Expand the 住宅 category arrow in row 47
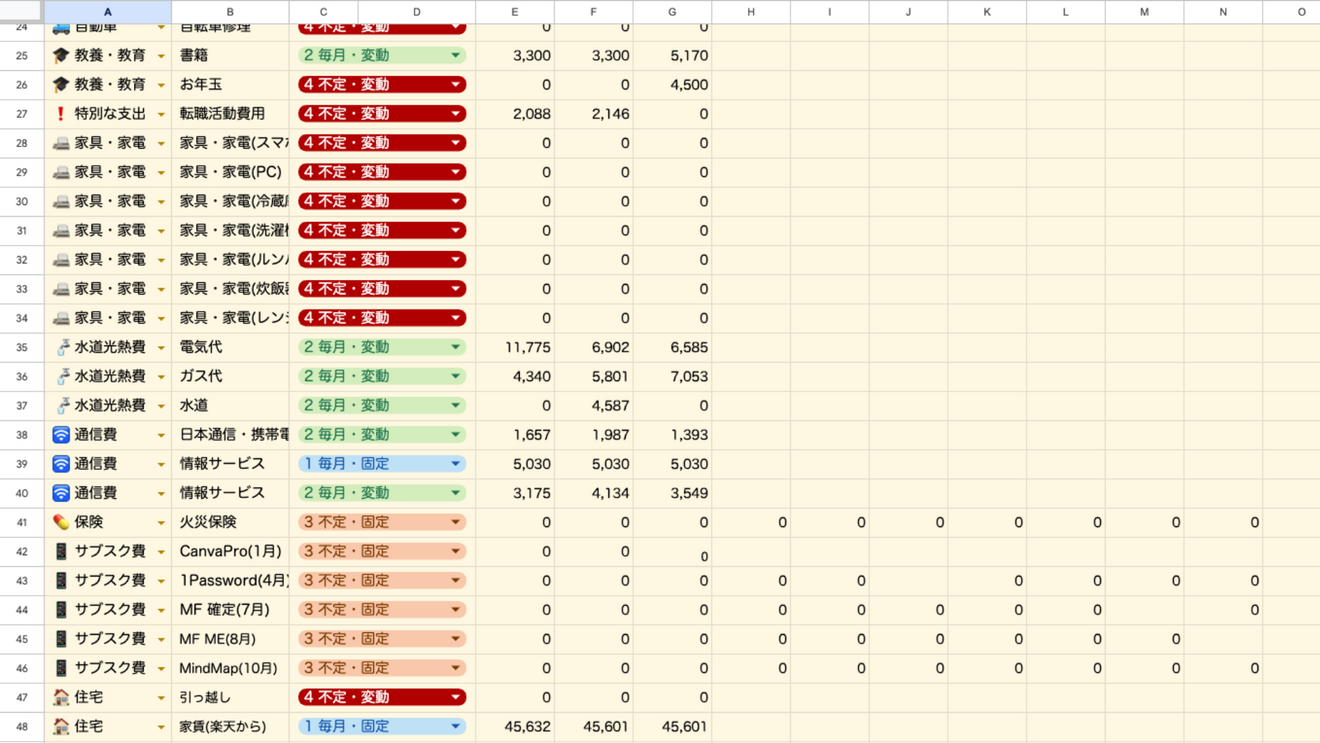The width and height of the screenshot is (1320, 743). point(161,698)
